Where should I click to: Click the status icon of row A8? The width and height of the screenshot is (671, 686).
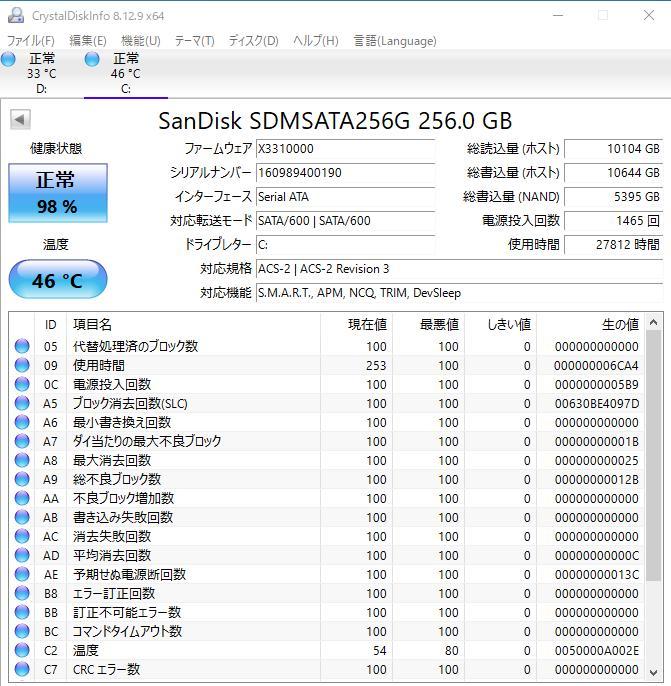coord(22,460)
